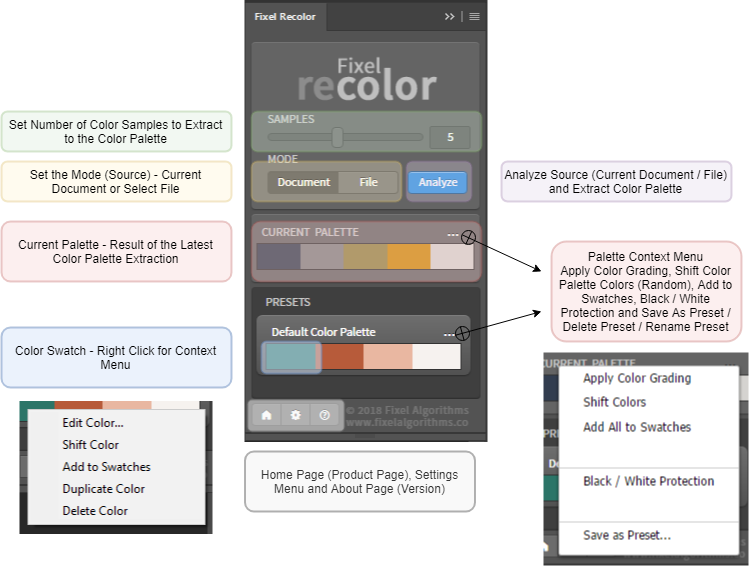Open Current Palette context menu dots
Image resolution: width=749 pixels, height=567 pixels.
point(452,235)
